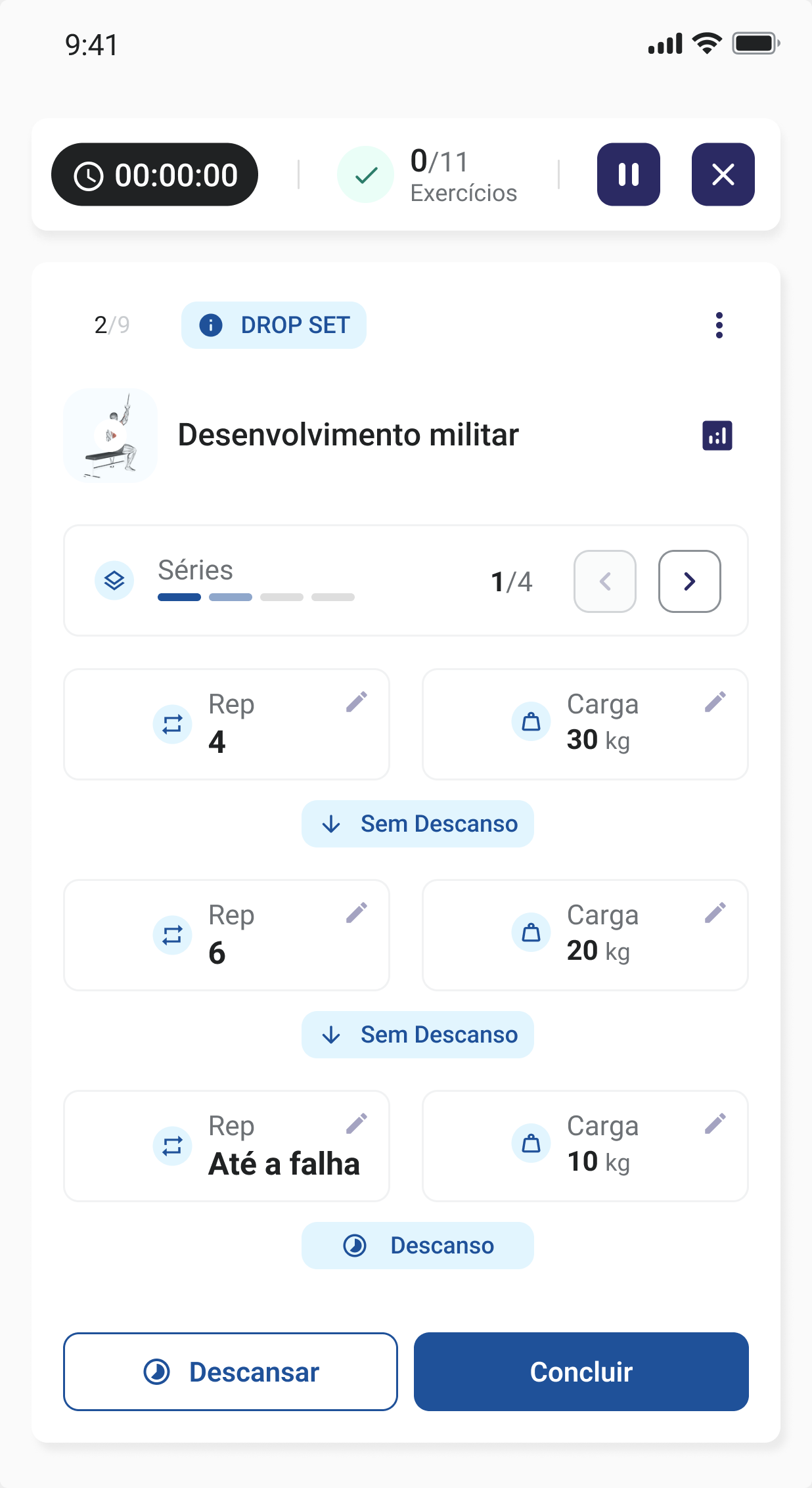Edit the 10 kg Carga

point(715,1123)
